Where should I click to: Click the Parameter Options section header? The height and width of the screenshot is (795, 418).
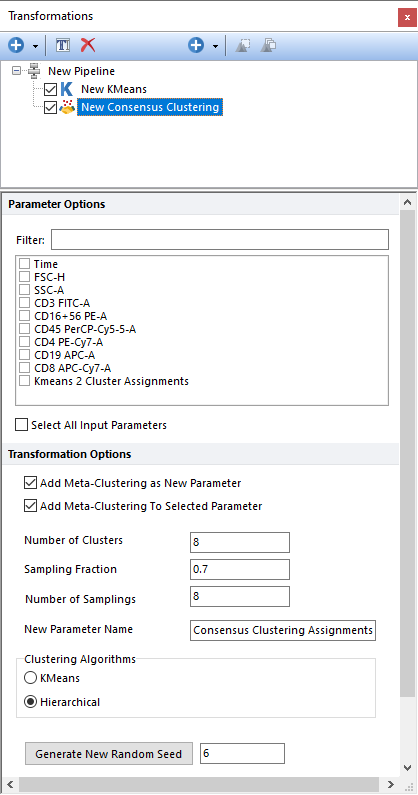pos(201,204)
